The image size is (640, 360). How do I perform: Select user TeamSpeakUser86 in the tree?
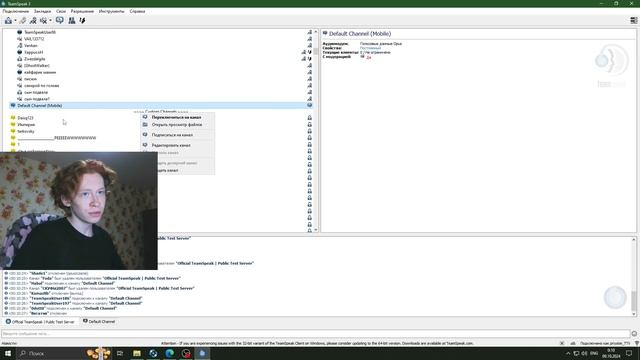40,32
